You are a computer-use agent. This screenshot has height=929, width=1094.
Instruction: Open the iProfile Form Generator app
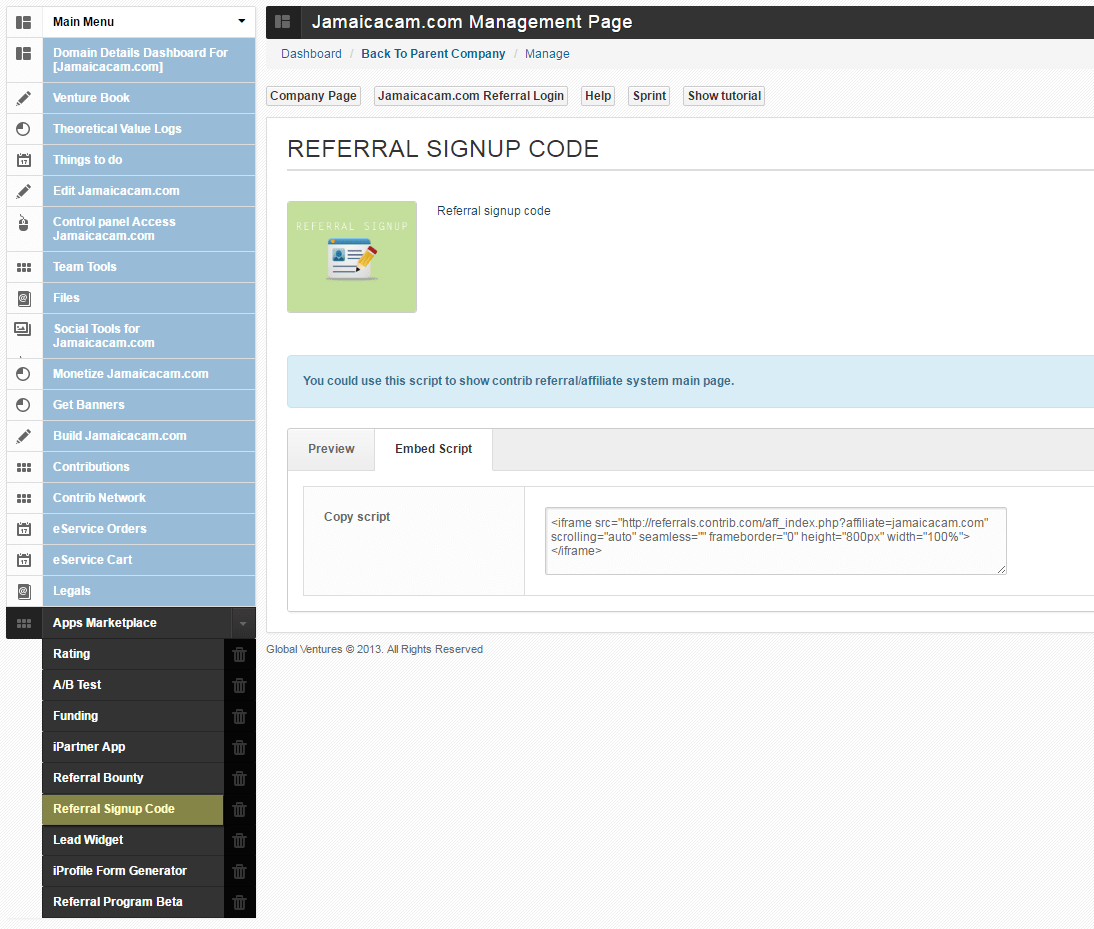pyautogui.click(x=133, y=872)
